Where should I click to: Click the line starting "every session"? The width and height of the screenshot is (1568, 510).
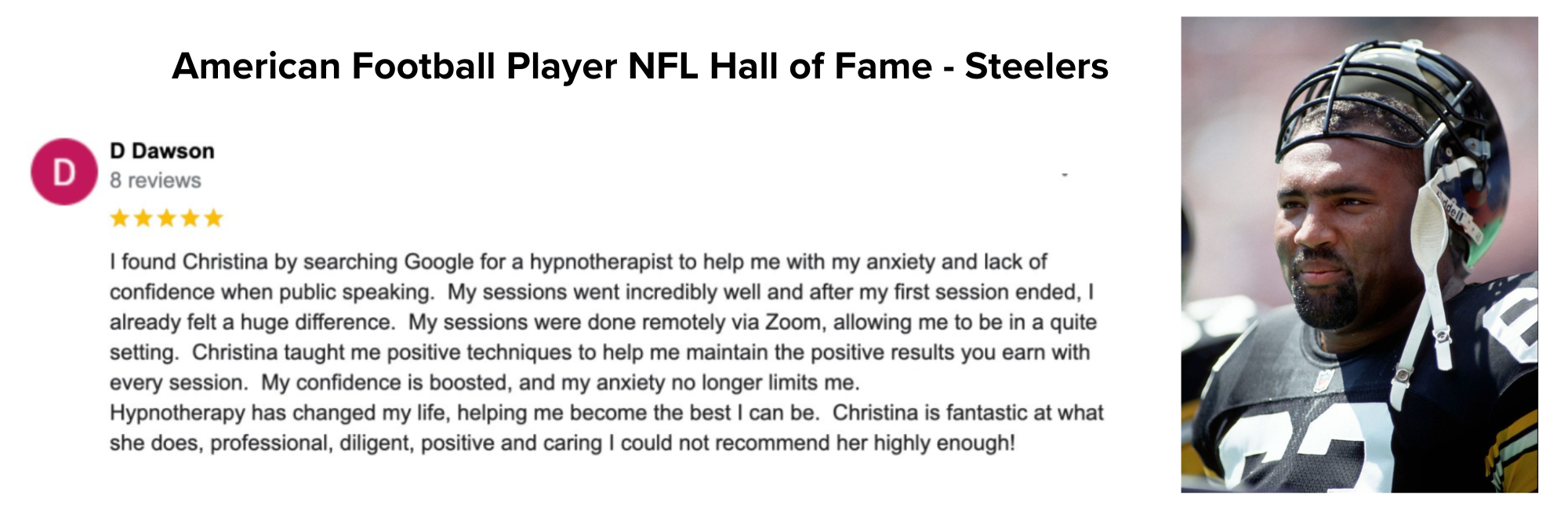coord(485,383)
